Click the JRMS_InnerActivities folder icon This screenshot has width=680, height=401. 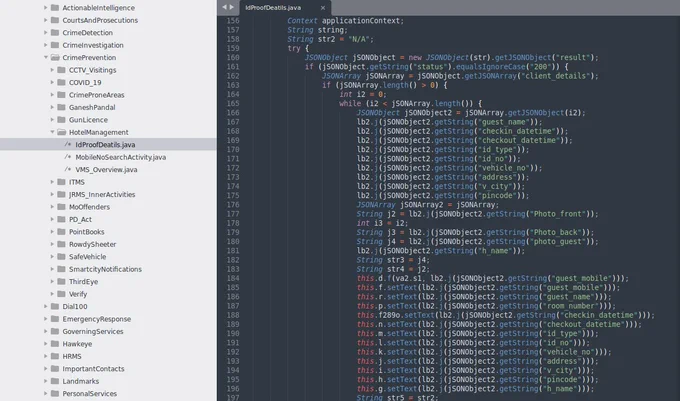[61, 194]
